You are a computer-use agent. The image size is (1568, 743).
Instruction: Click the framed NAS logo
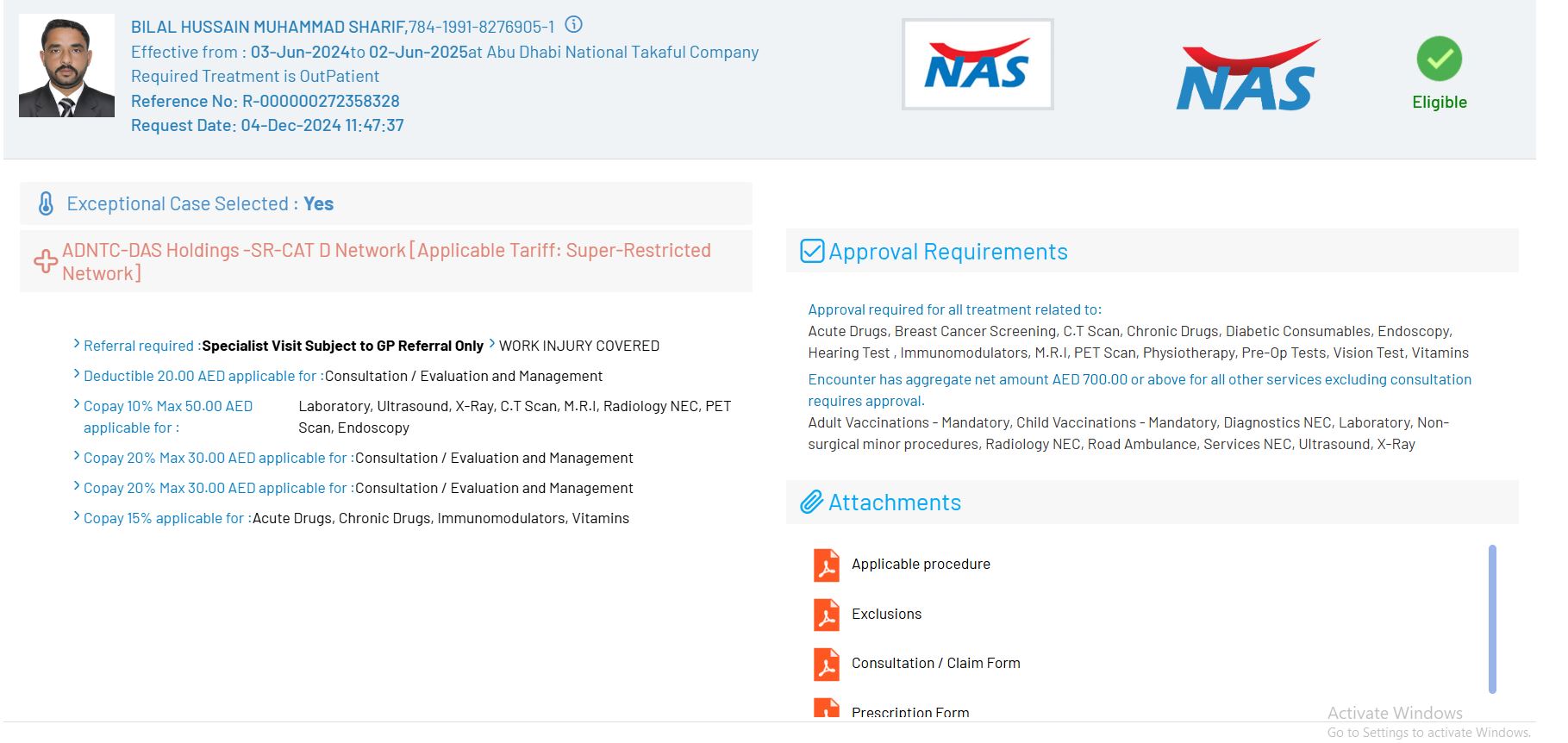[978, 65]
